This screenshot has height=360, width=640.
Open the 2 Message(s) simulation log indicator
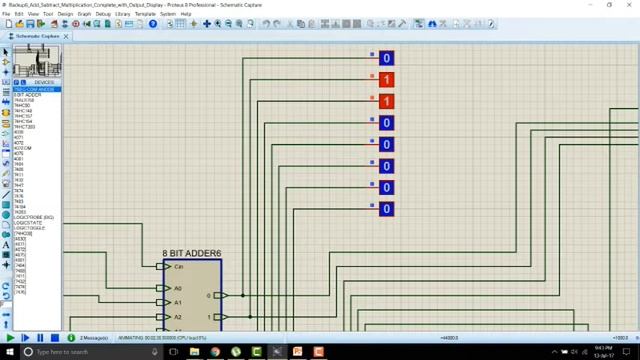coord(89,338)
